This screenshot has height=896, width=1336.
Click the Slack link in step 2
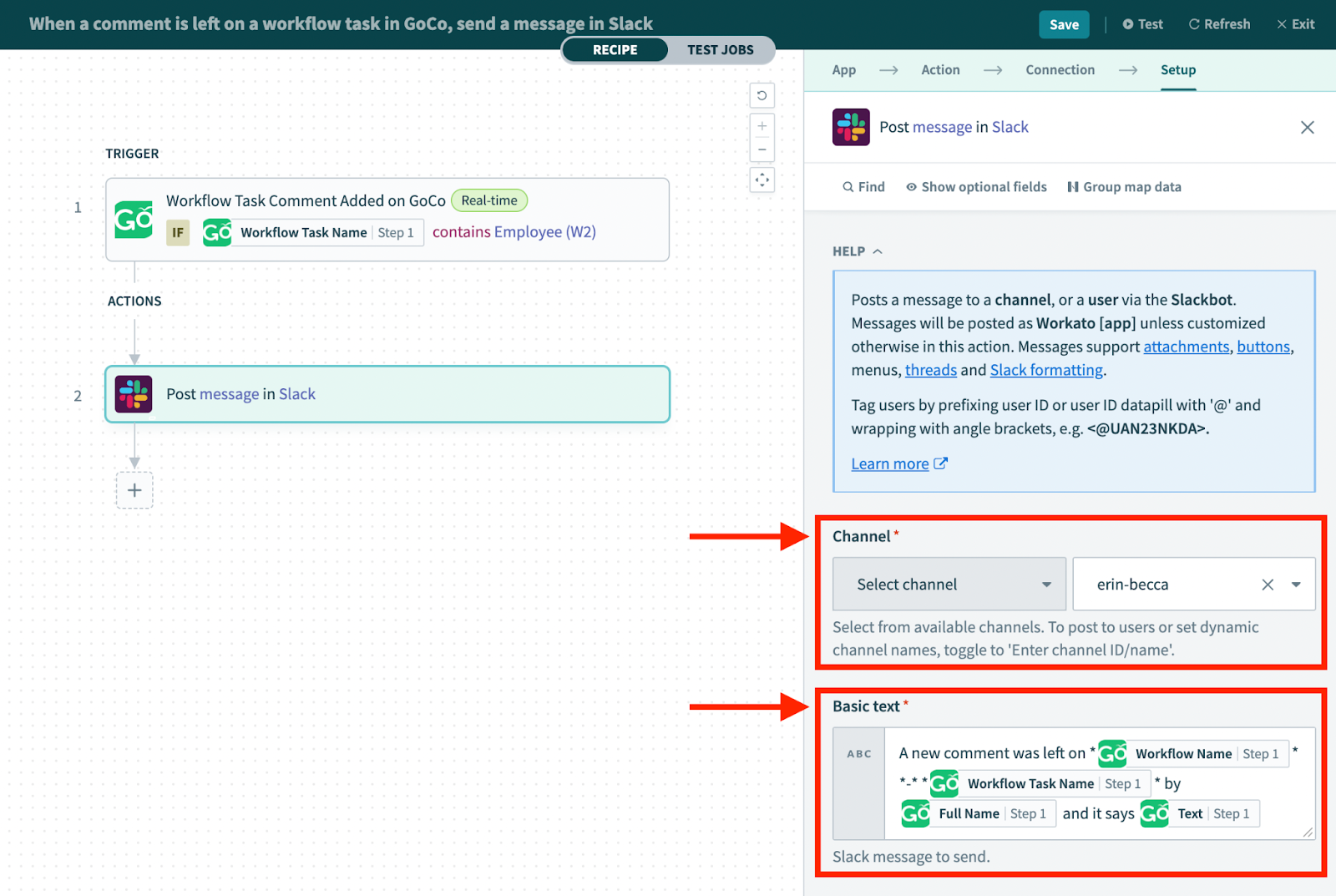[297, 394]
